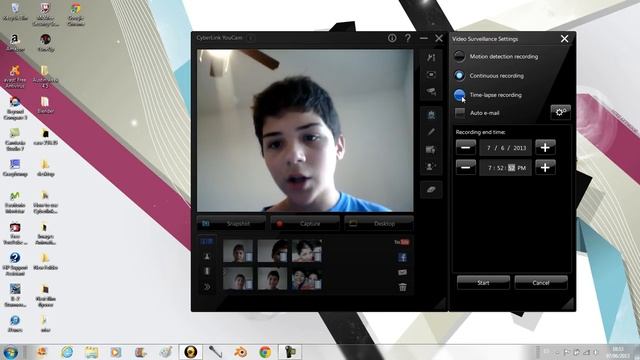The height and width of the screenshot is (360, 640).
Task: Take a Snapshot
Action: point(231,223)
